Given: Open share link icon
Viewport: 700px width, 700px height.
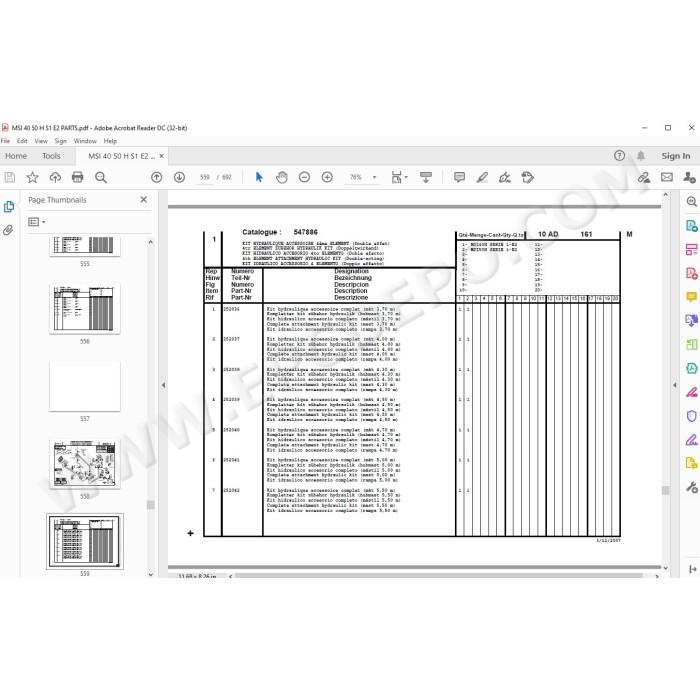Looking at the screenshot, I should (644, 177).
